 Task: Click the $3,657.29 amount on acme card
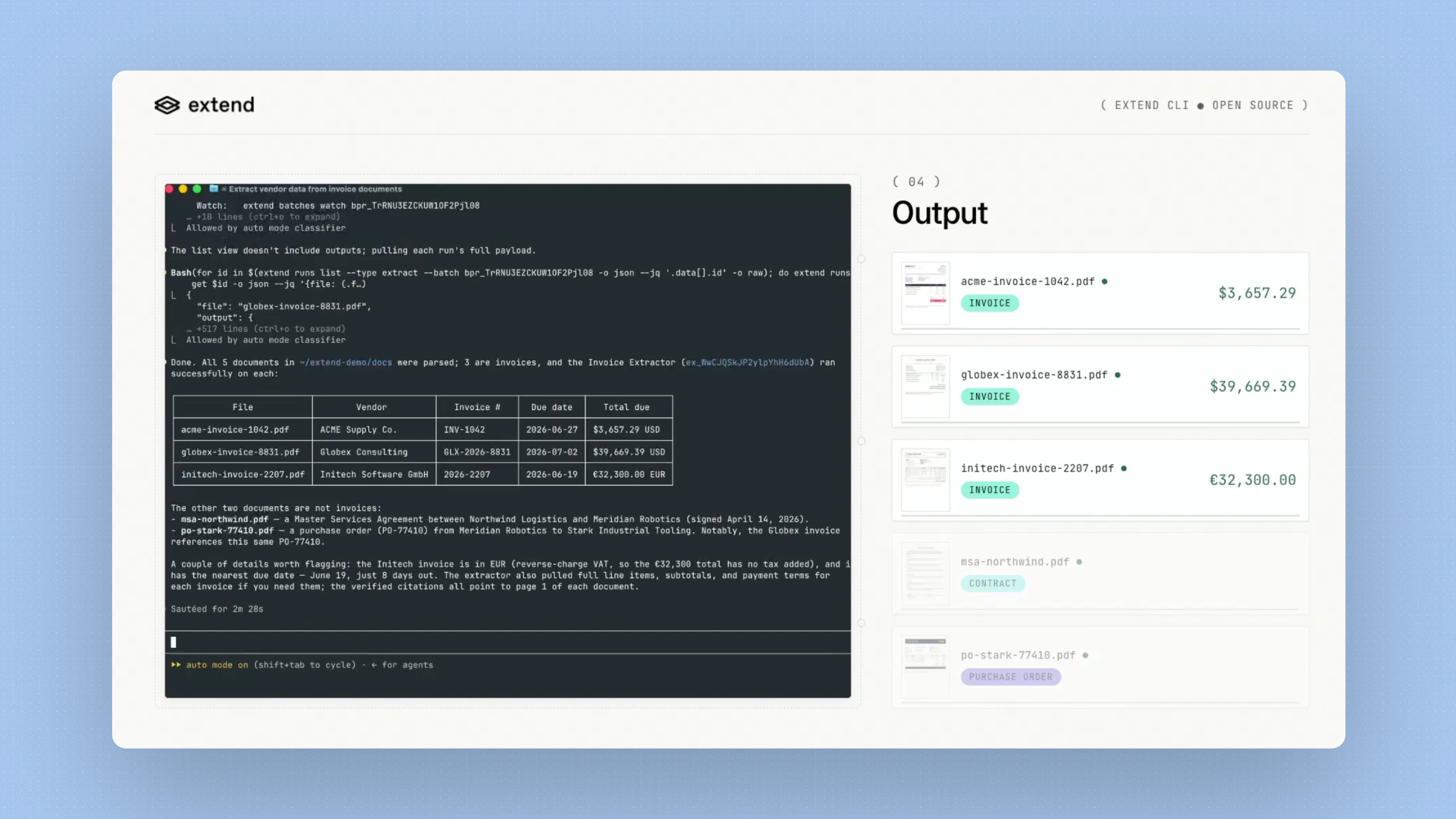[x=1257, y=293]
